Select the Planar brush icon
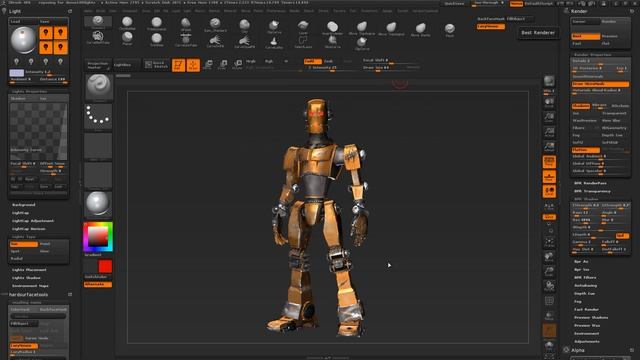 tap(127, 38)
